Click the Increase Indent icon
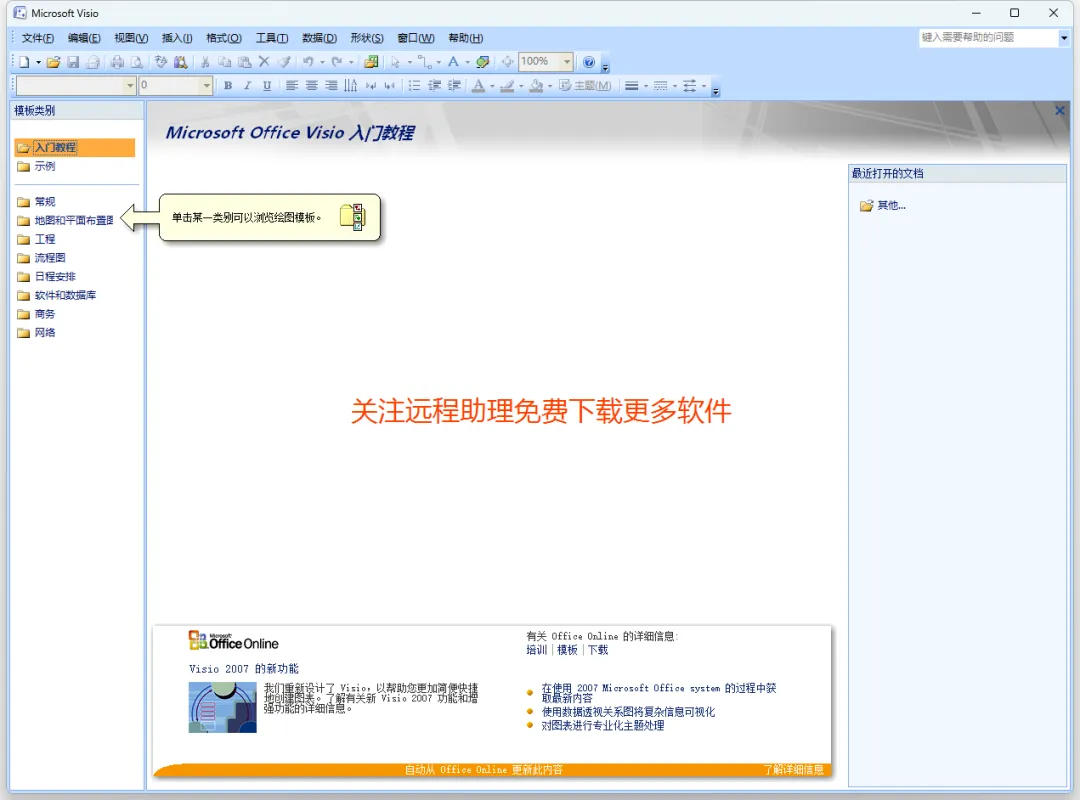 click(x=454, y=85)
